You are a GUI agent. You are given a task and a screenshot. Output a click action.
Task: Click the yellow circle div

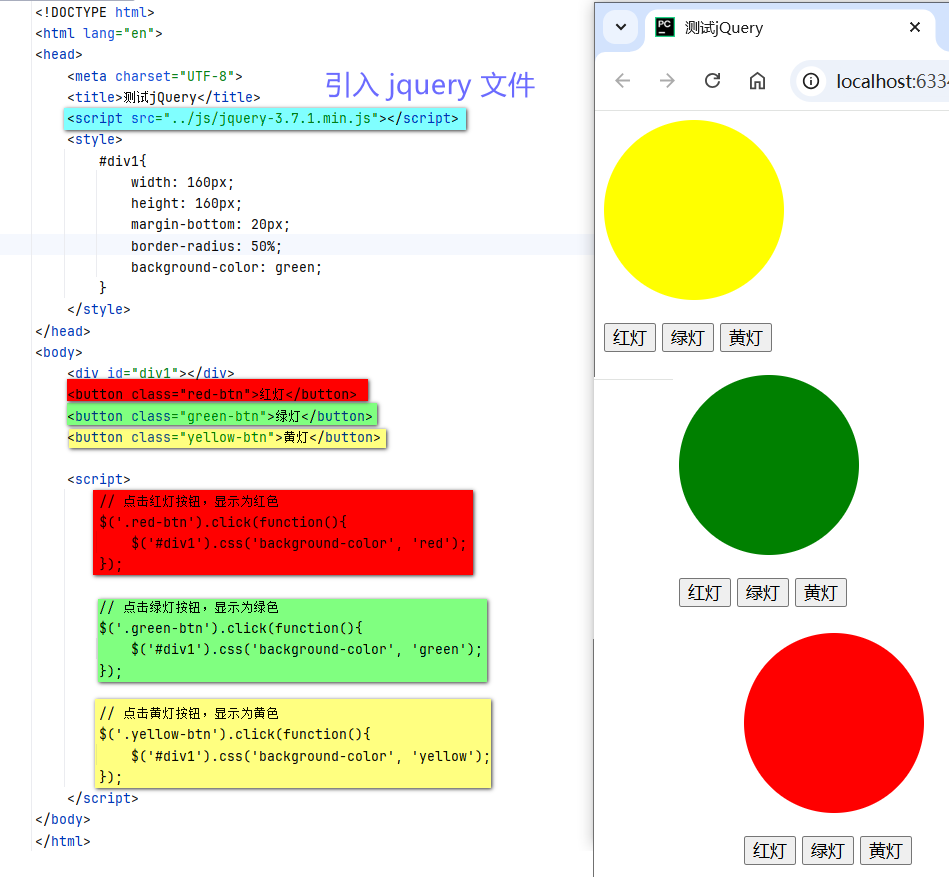(x=694, y=210)
